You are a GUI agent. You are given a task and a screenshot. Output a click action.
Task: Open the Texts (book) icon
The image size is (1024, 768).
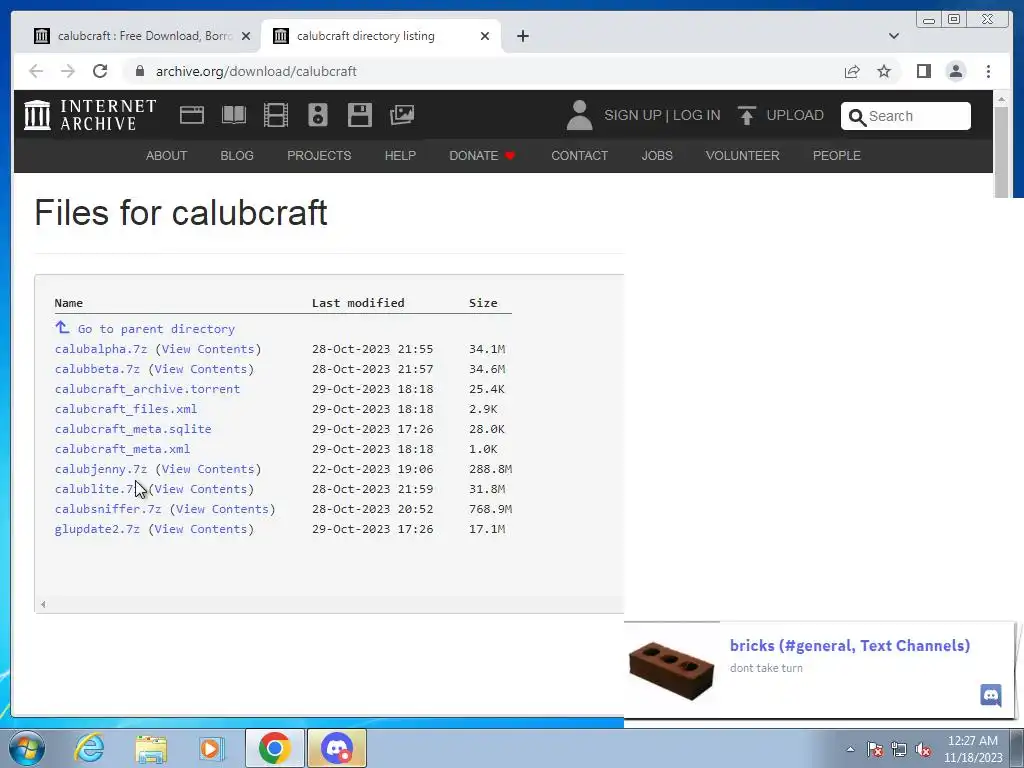coord(234,115)
